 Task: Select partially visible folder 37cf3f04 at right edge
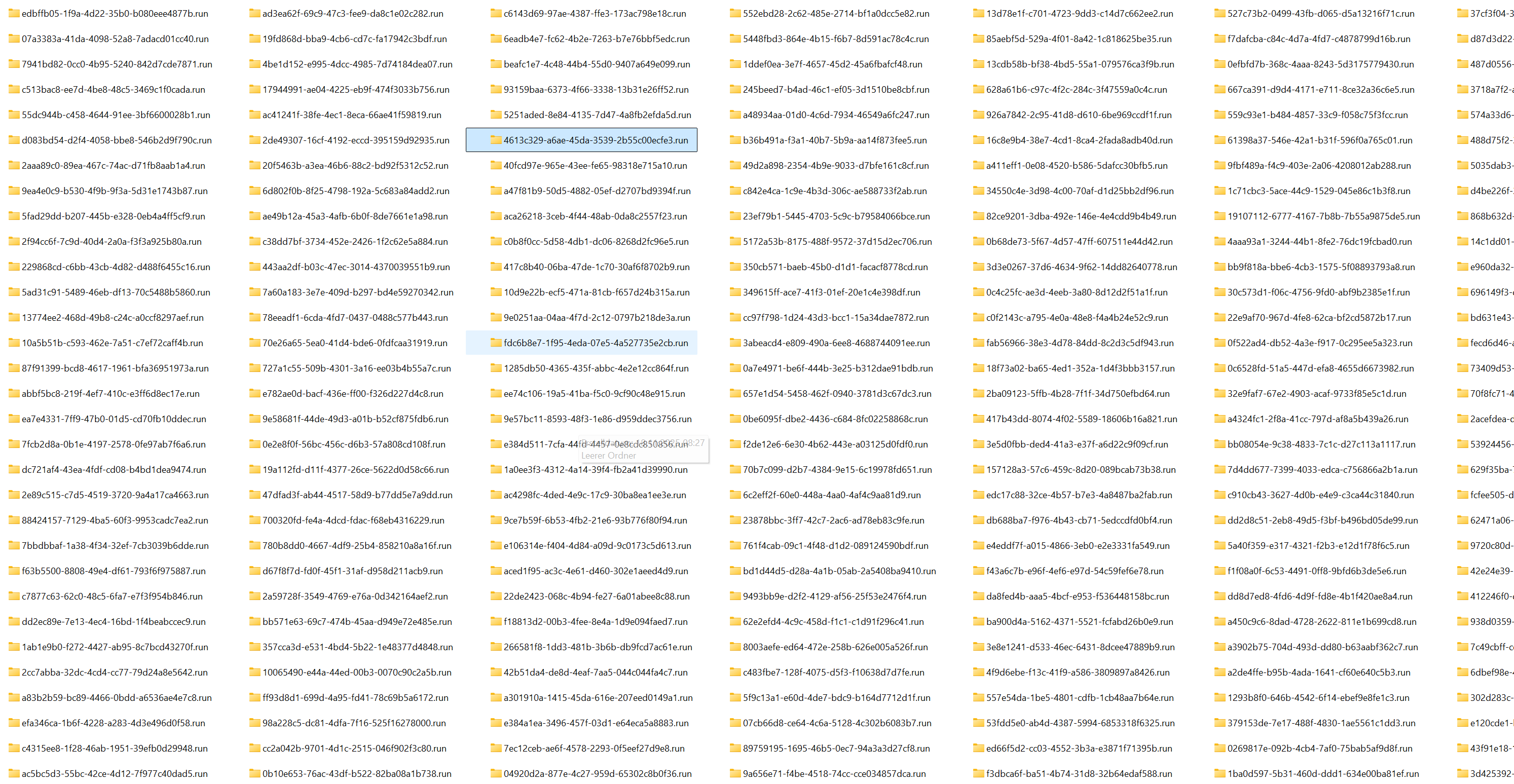pos(1490,14)
